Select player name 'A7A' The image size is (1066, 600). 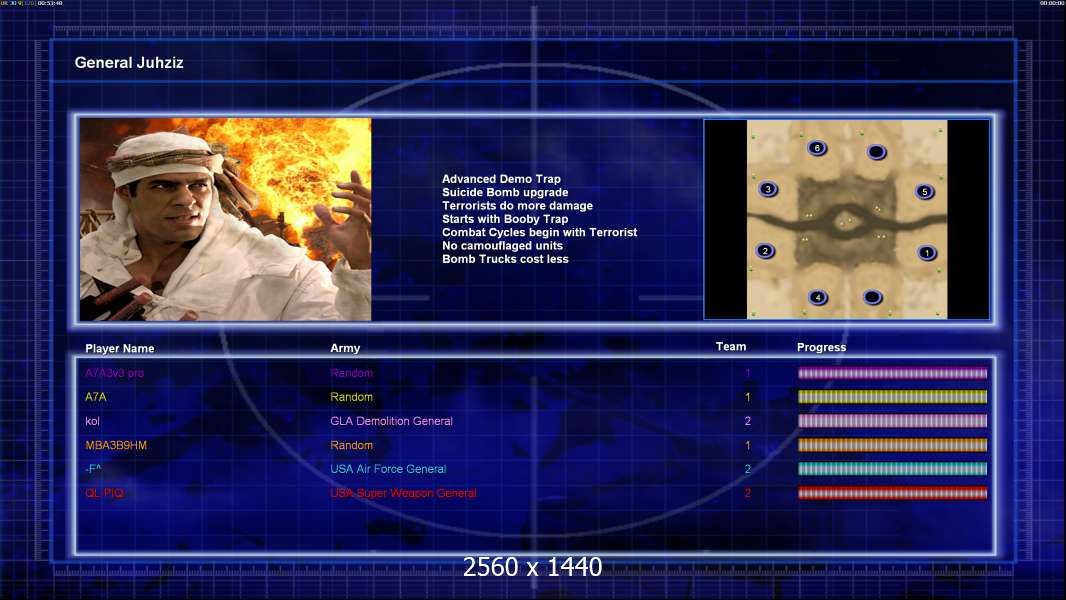tap(96, 397)
